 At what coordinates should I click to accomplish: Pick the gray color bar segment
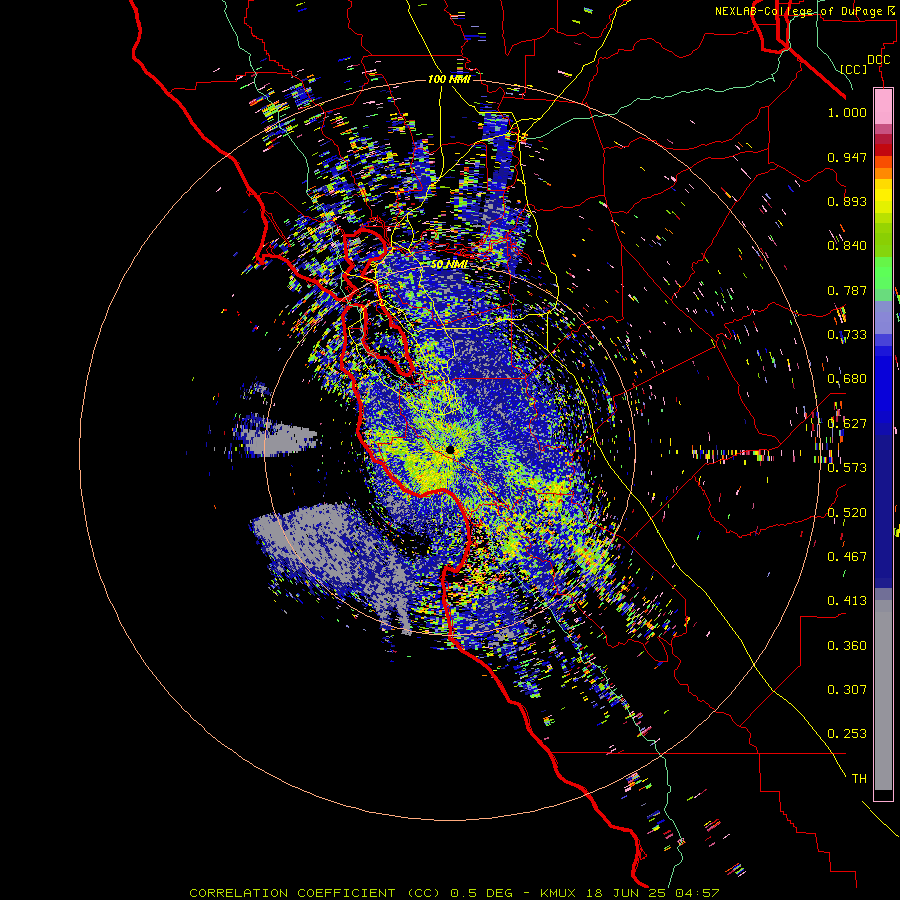[883, 695]
